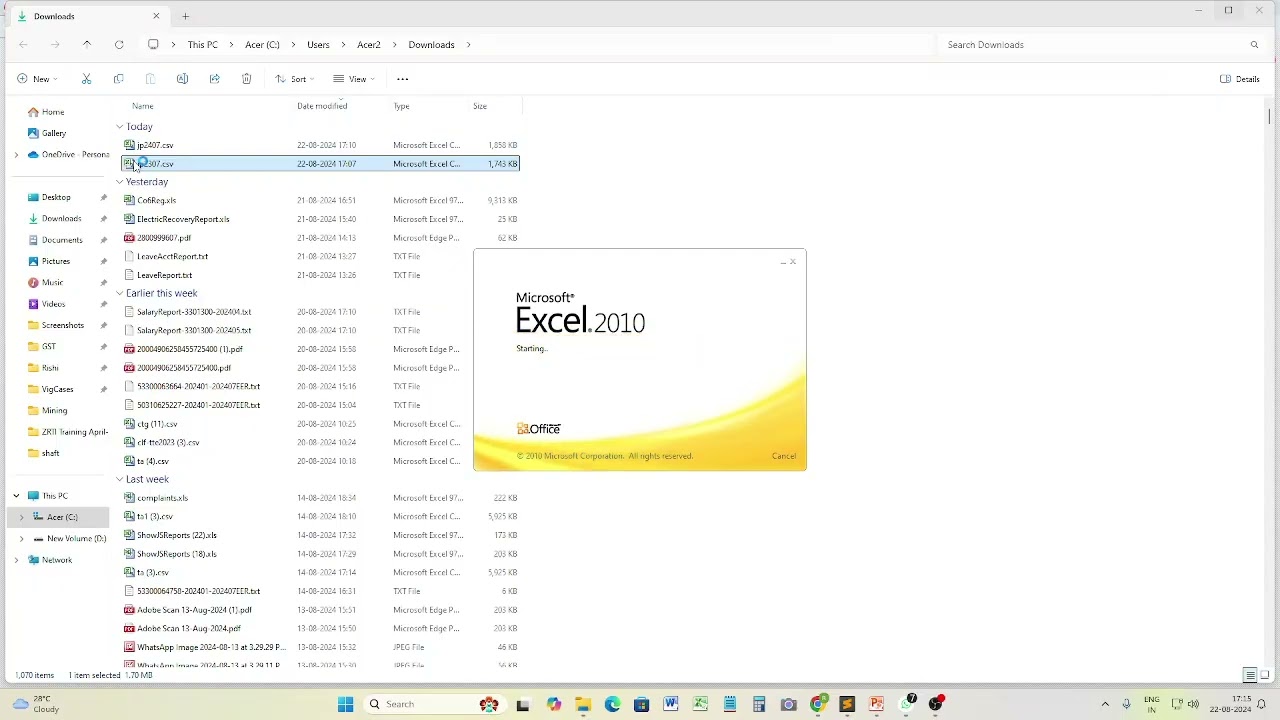Add a new Explorer tab
Viewport: 1280px width, 720px height.
(x=185, y=16)
